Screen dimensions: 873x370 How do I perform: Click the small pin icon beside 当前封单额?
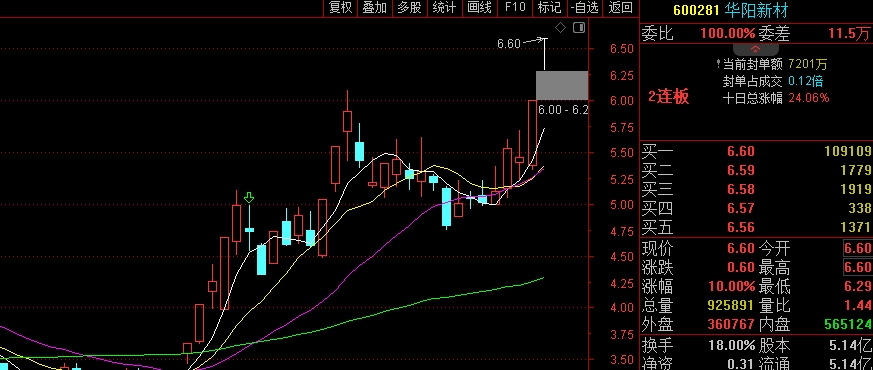pos(719,65)
